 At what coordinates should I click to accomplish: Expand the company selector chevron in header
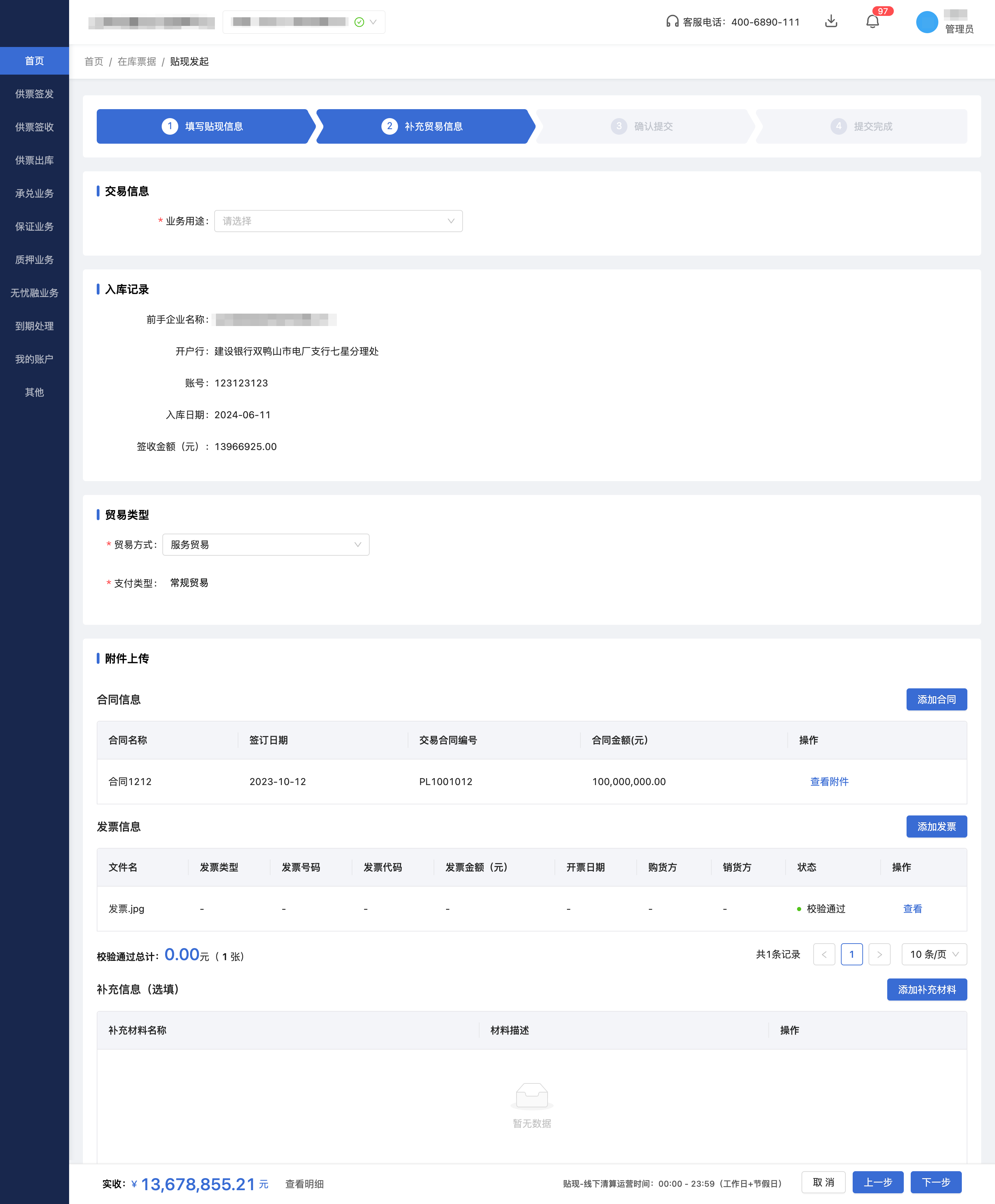[373, 22]
